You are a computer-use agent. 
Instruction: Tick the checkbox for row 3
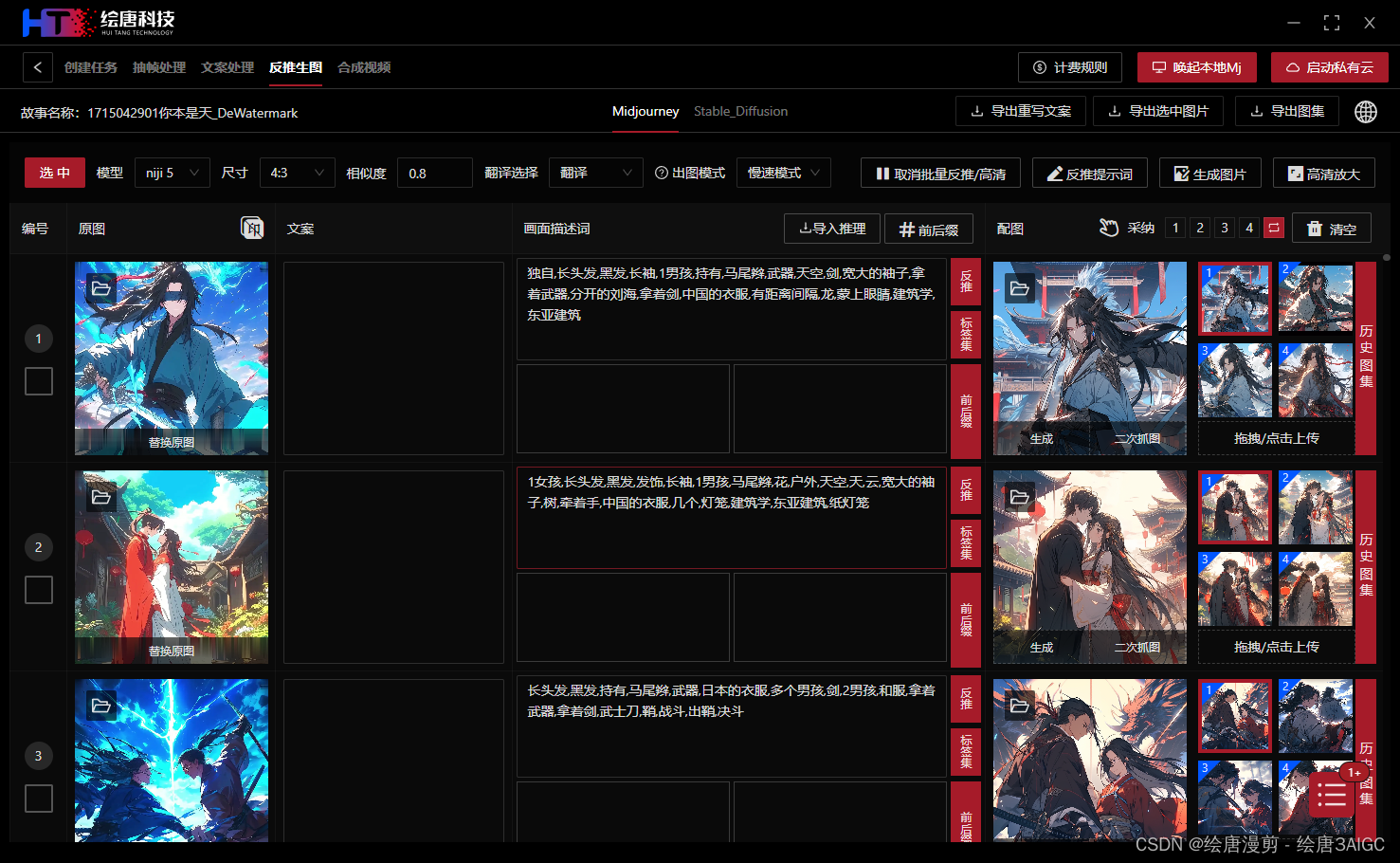pyautogui.click(x=39, y=799)
